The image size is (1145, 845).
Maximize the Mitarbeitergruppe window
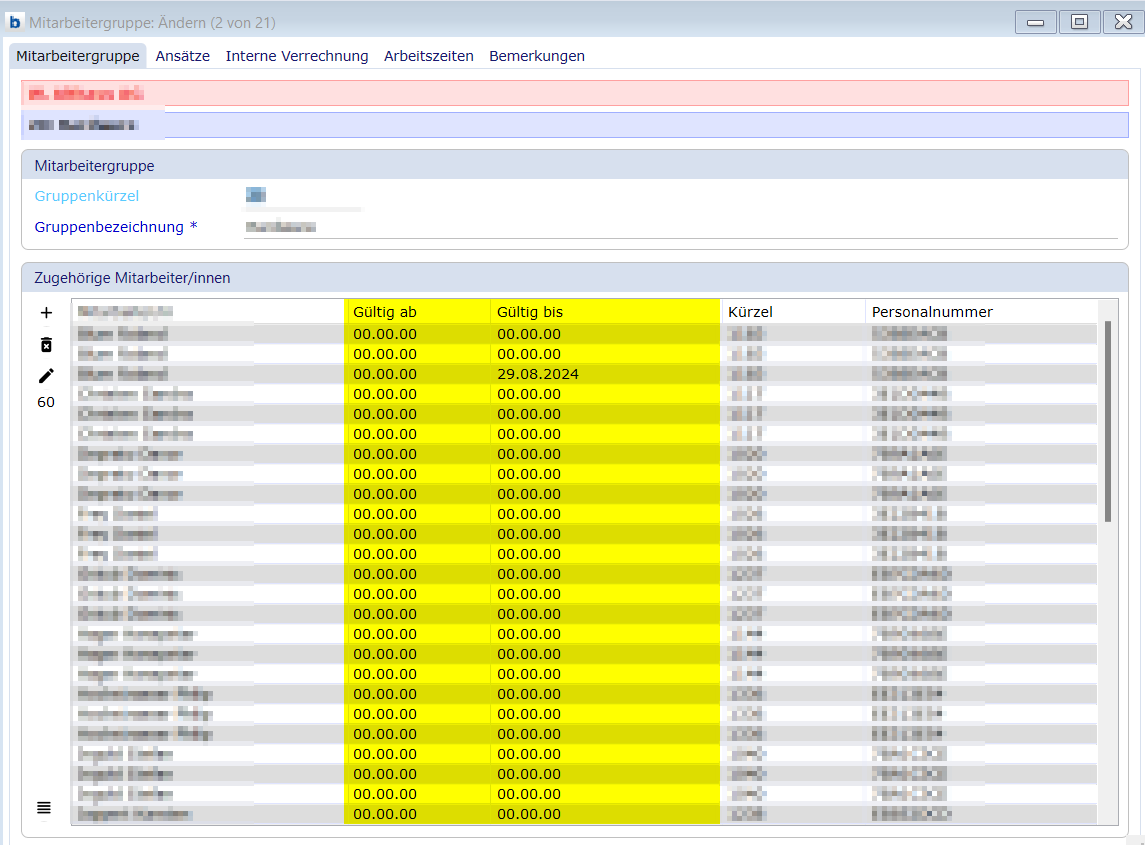1079,22
